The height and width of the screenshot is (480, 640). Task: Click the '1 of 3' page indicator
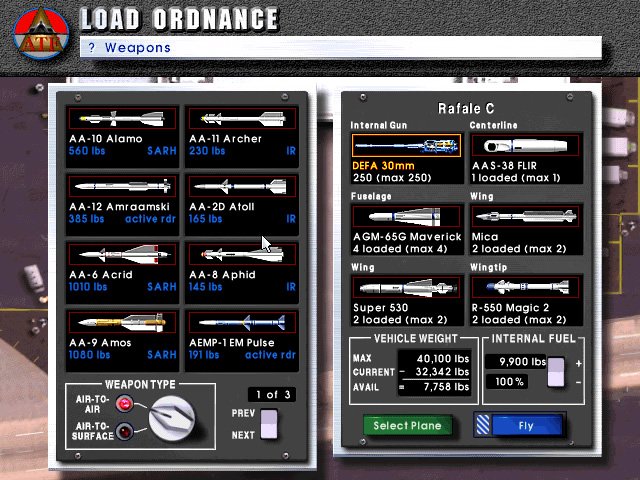pyautogui.click(x=272, y=394)
